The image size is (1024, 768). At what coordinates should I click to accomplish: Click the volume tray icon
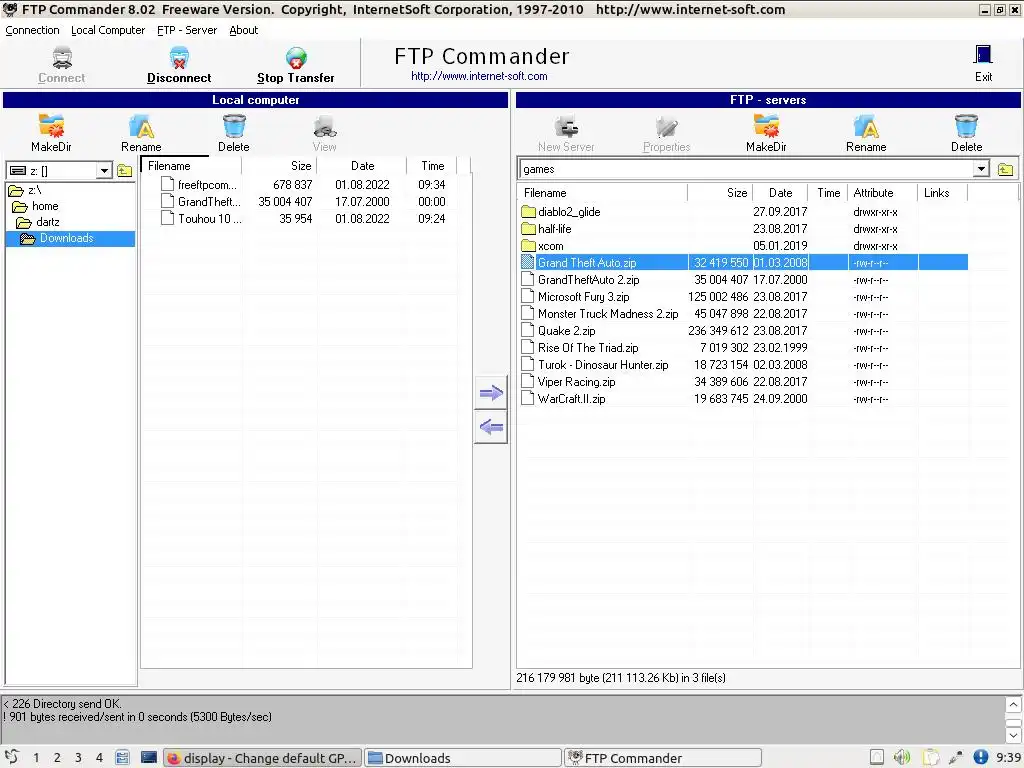point(902,758)
